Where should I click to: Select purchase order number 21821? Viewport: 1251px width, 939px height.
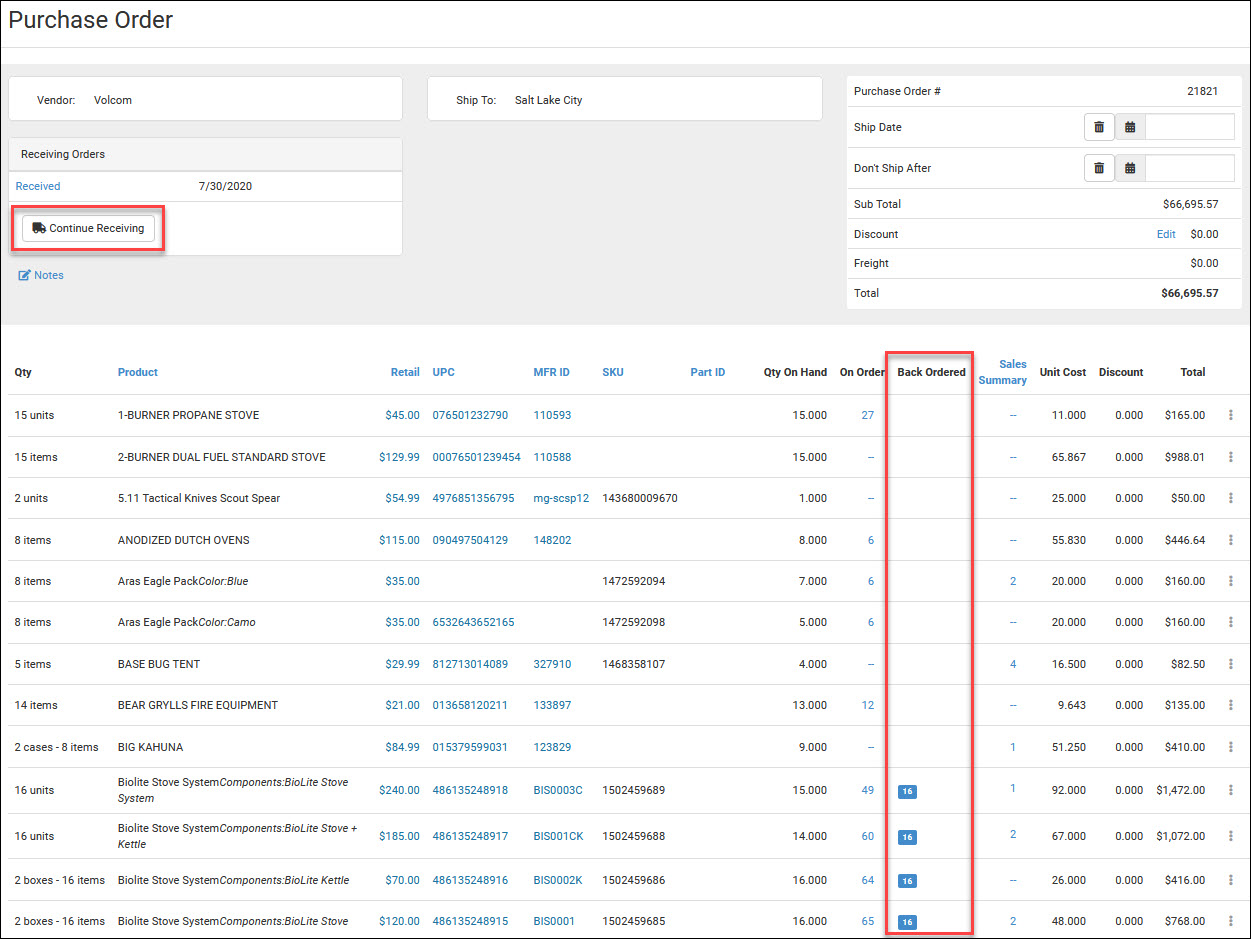click(1203, 91)
